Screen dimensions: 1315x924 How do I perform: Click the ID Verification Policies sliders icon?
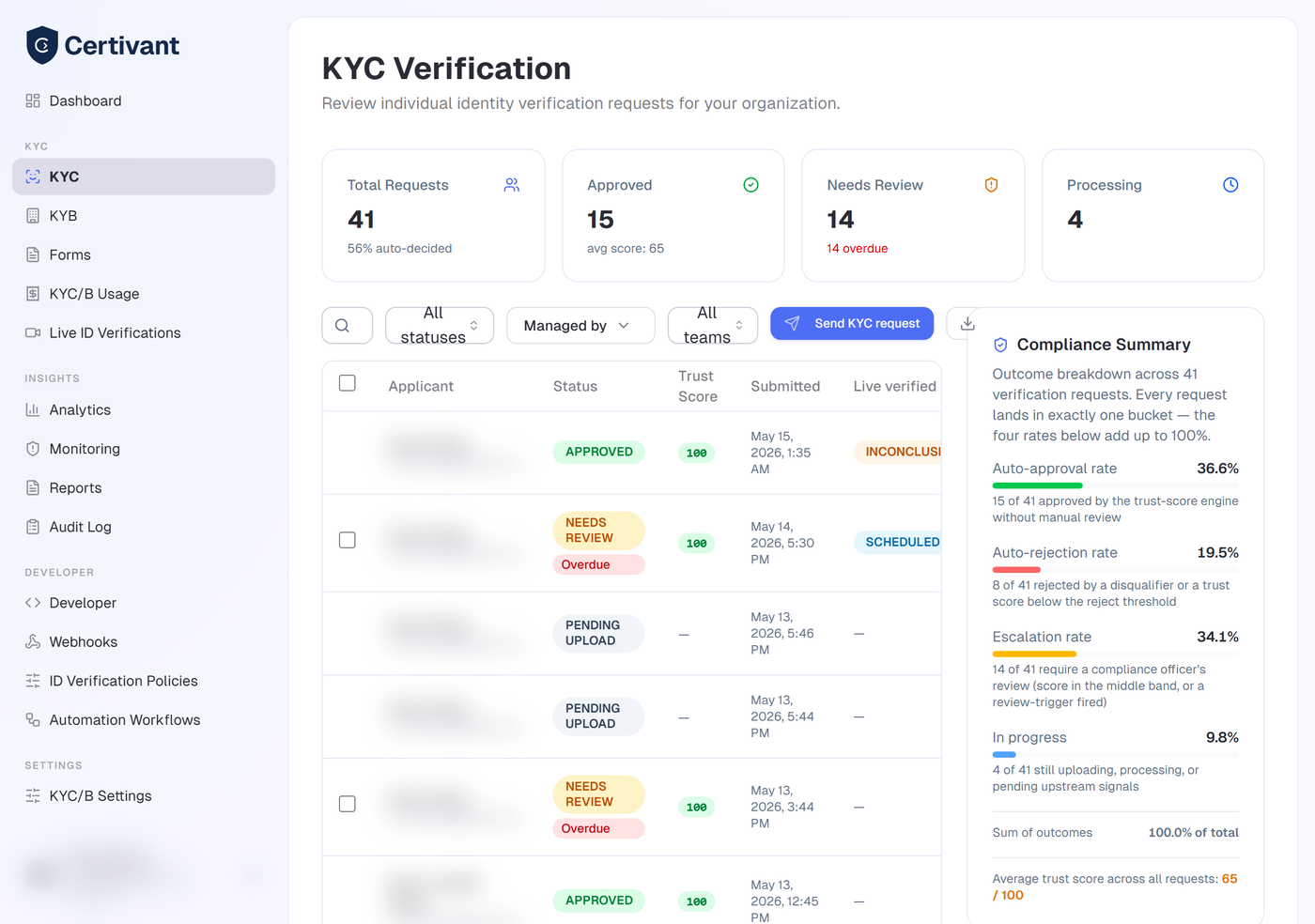pyautogui.click(x=33, y=681)
